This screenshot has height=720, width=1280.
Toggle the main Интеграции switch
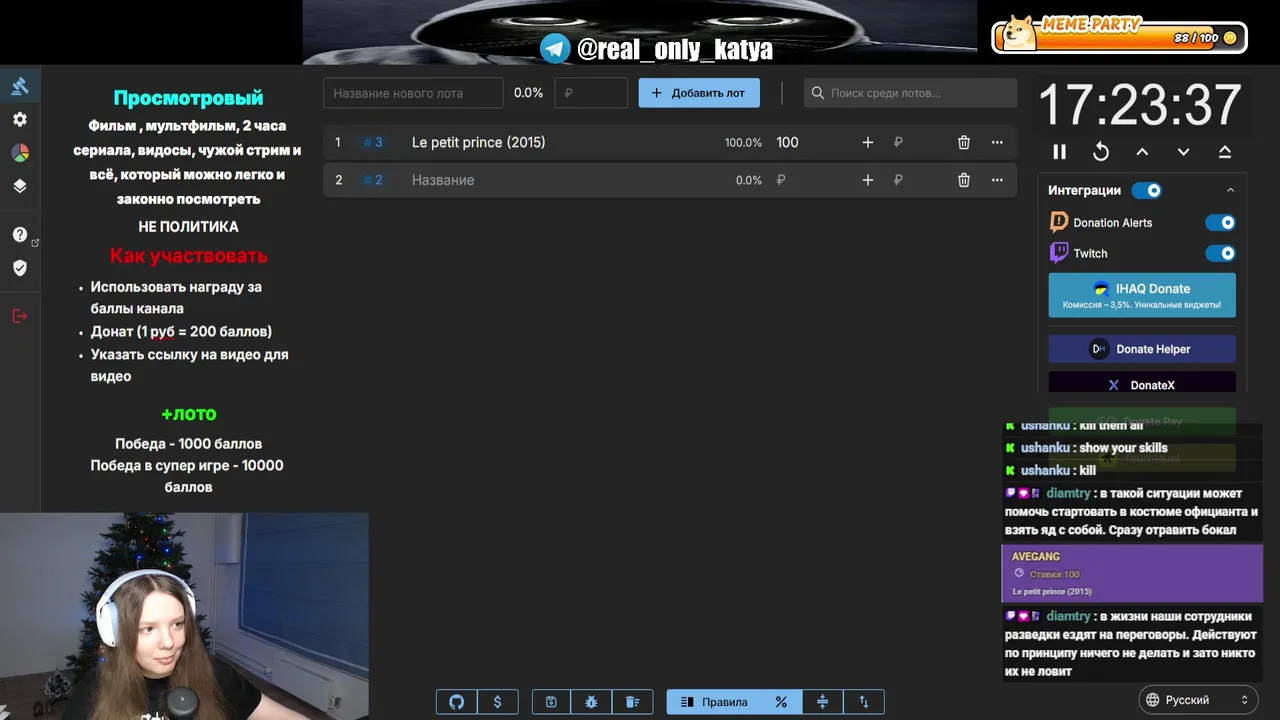point(1147,190)
